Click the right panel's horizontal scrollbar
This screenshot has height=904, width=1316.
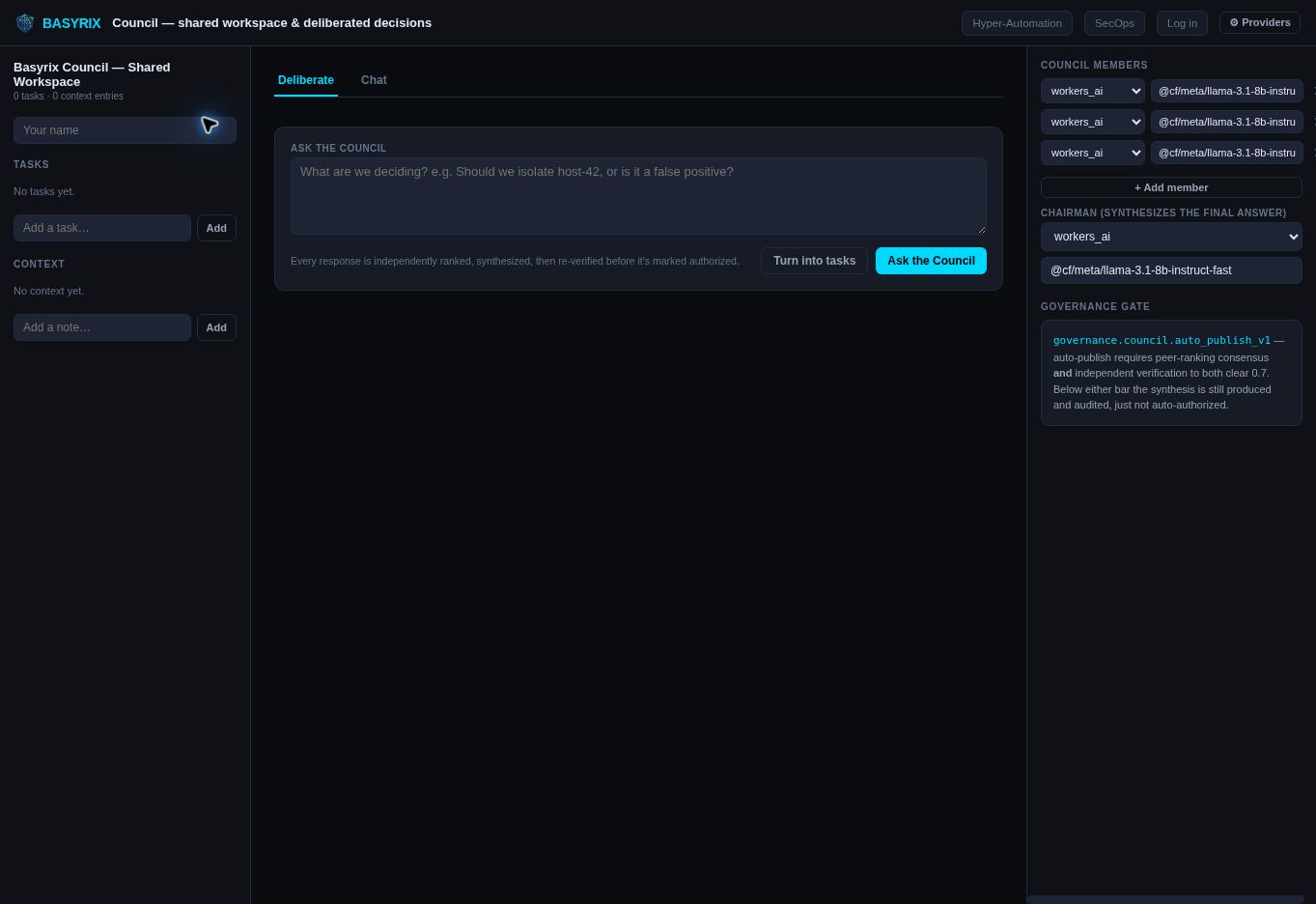pos(1165,899)
